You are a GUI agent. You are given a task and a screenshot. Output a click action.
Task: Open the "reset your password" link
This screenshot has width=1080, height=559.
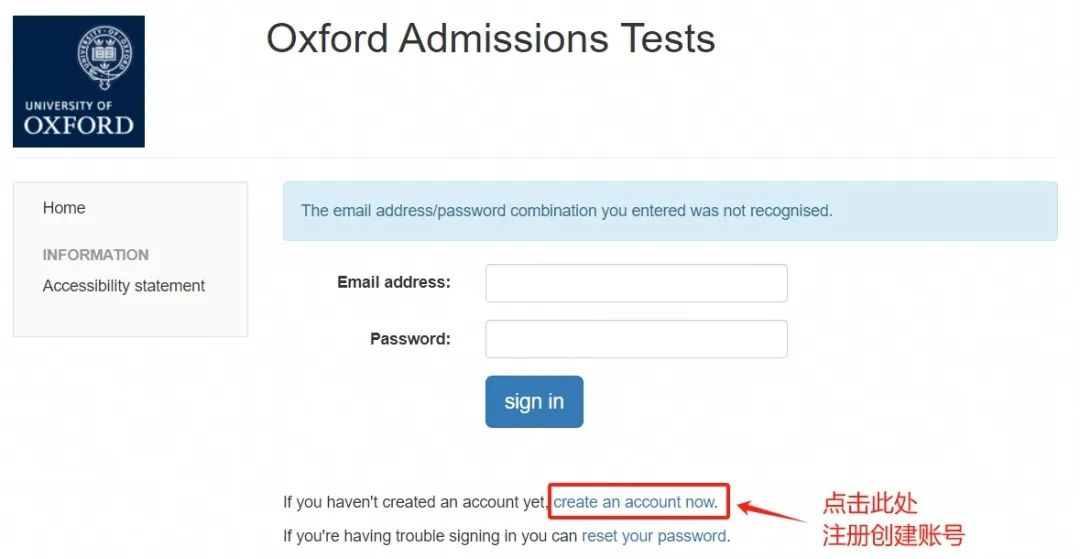tap(654, 536)
